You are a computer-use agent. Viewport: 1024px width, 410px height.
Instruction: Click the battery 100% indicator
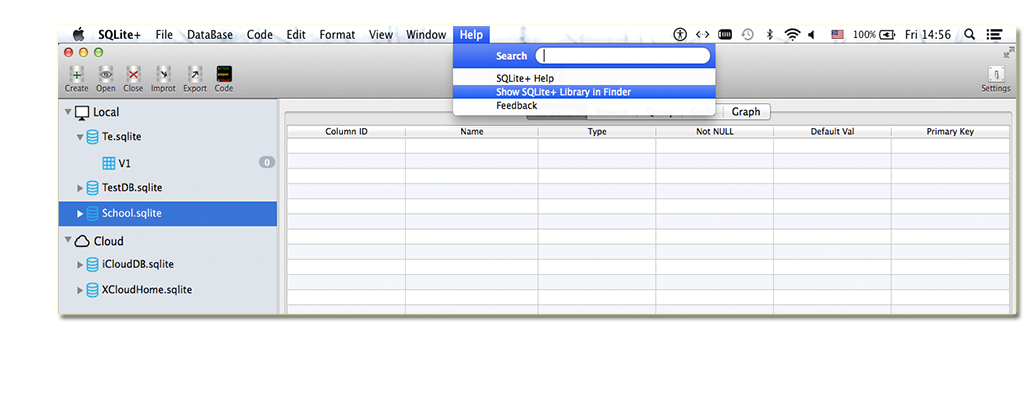click(874, 35)
